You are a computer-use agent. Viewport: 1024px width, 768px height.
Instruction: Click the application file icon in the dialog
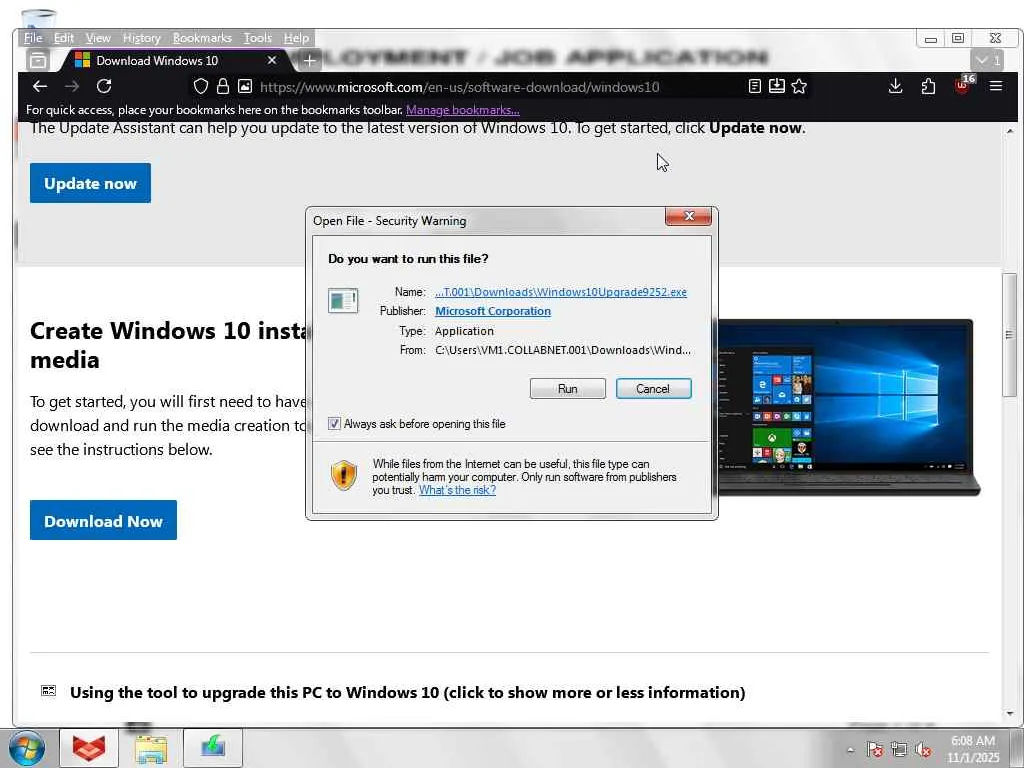click(x=343, y=301)
